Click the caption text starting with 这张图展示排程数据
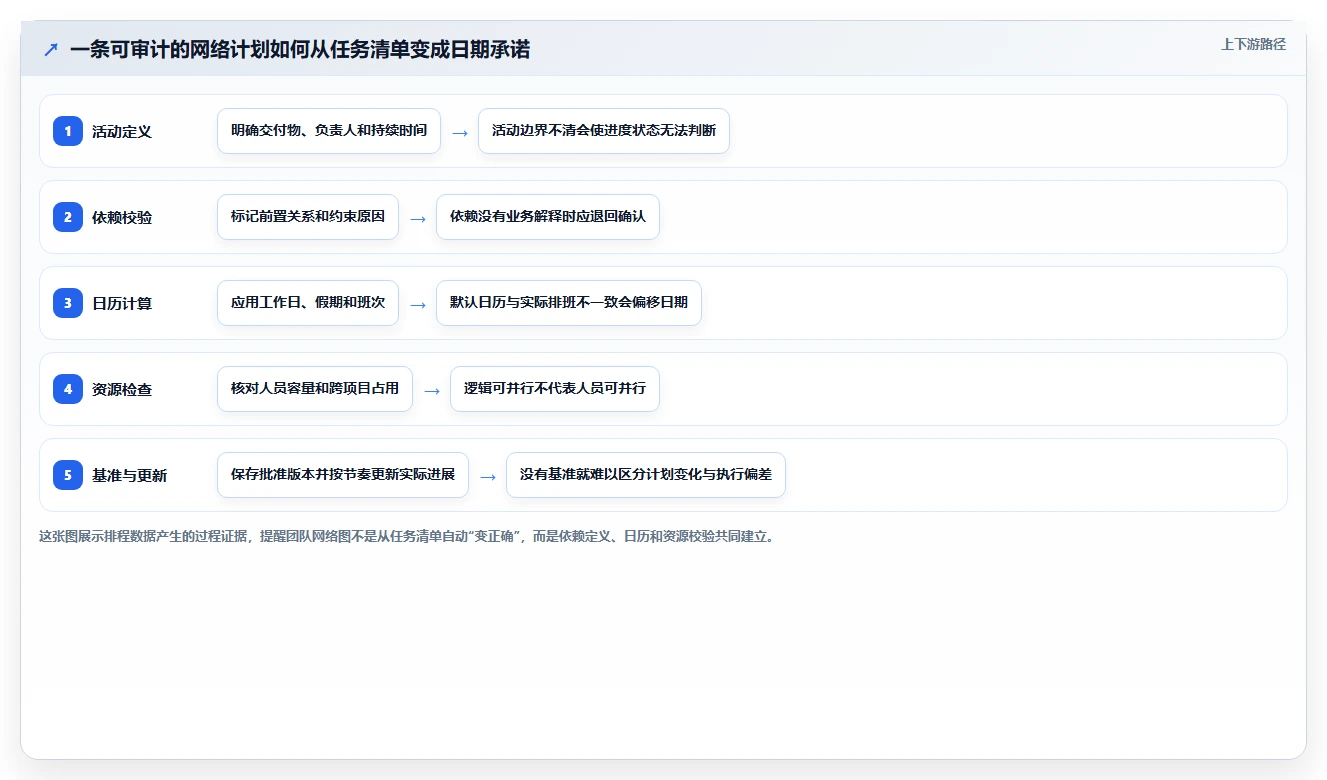Image resolution: width=1327 pixels, height=780 pixels. [x=407, y=536]
